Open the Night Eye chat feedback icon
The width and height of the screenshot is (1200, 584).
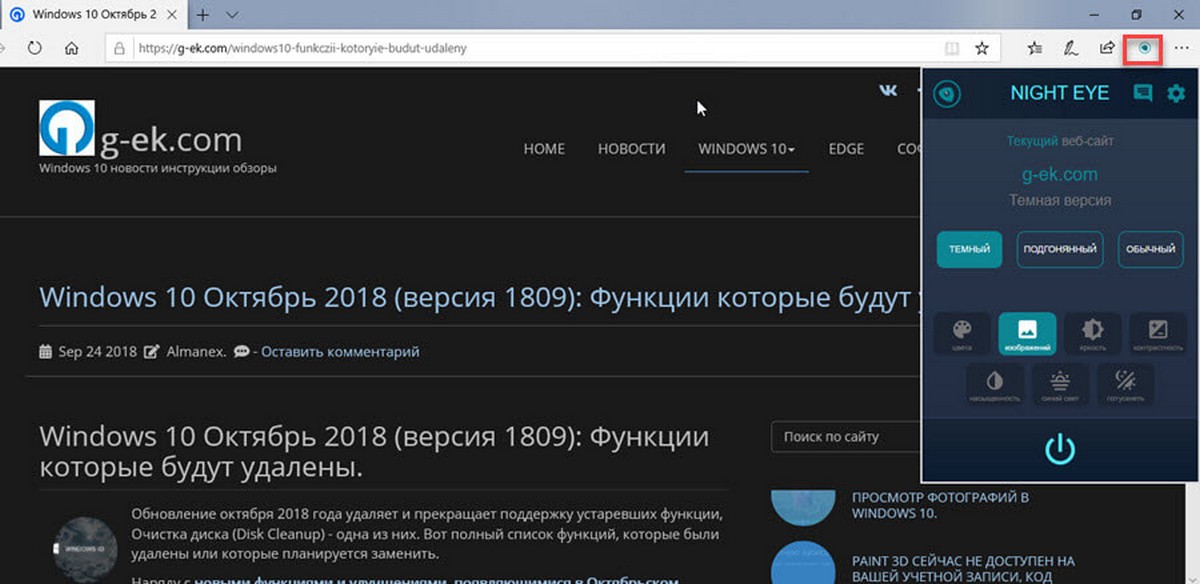[1142, 93]
